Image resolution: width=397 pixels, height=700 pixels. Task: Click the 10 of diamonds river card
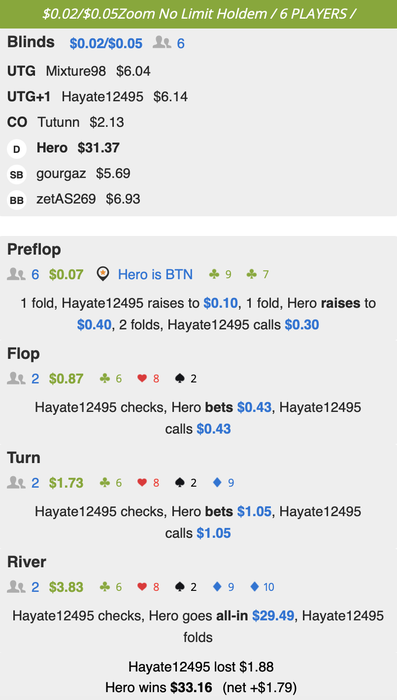[x=262, y=587]
